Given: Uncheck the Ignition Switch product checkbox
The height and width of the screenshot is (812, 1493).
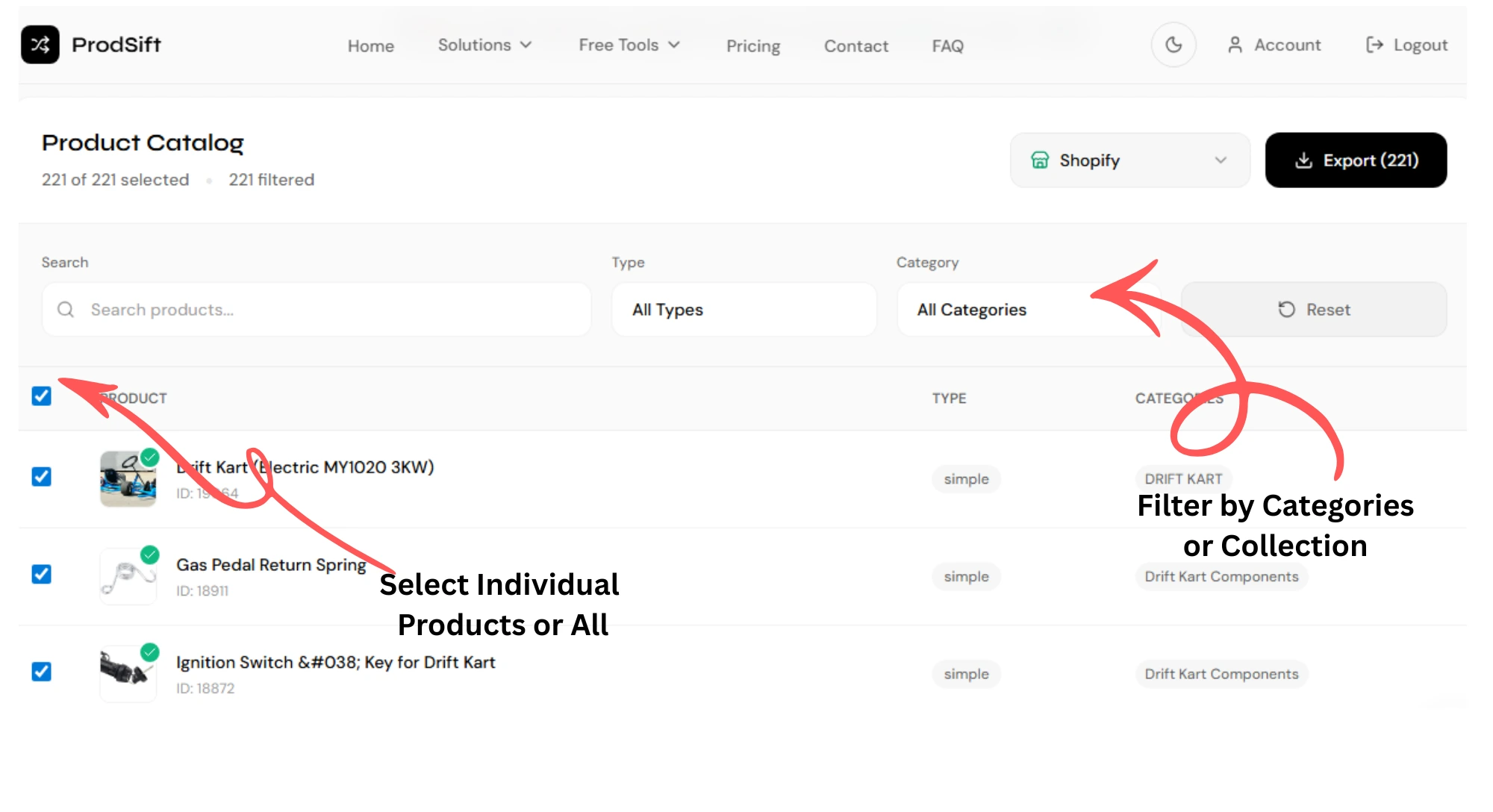Looking at the screenshot, I should tap(42, 672).
